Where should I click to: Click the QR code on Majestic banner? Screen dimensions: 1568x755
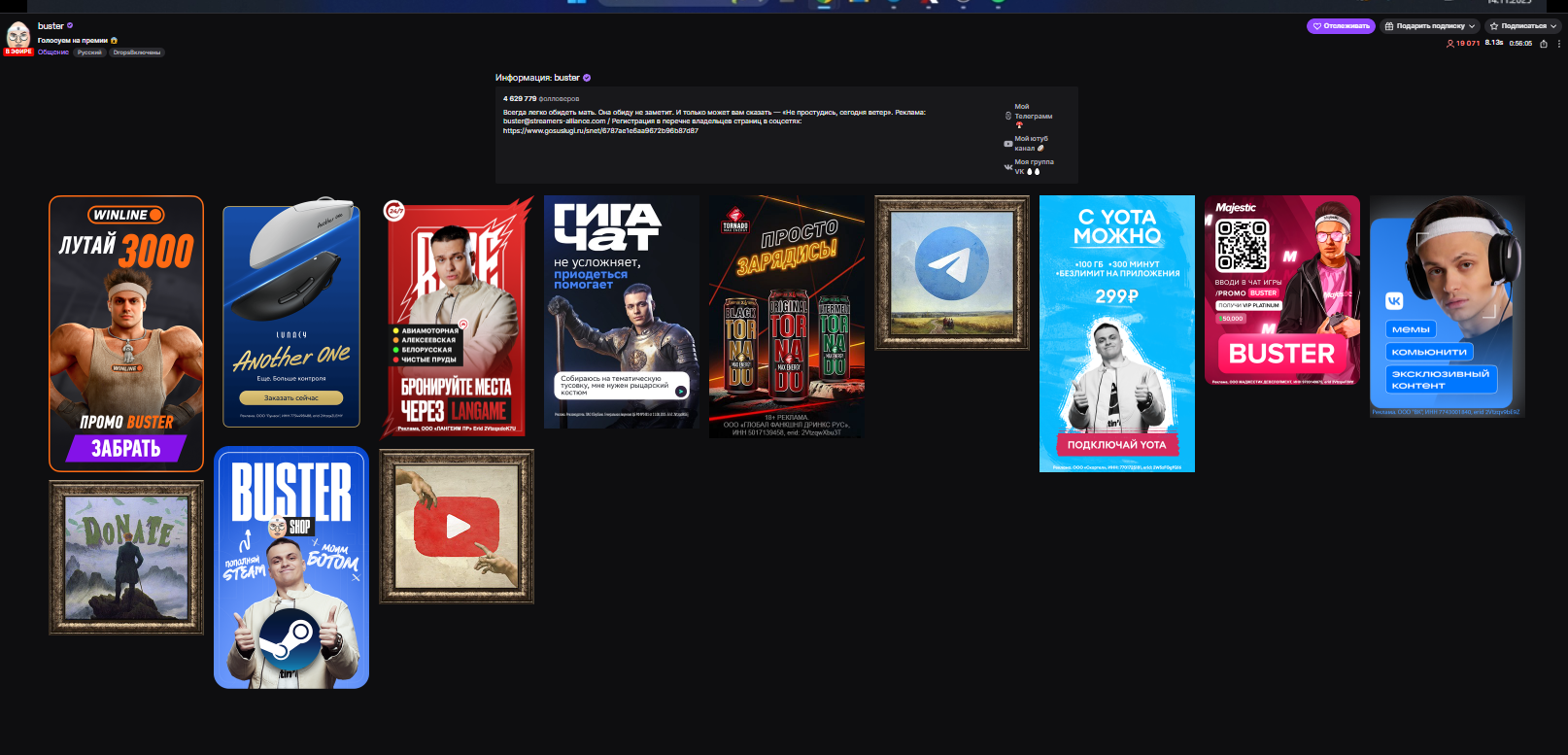[x=1243, y=245]
